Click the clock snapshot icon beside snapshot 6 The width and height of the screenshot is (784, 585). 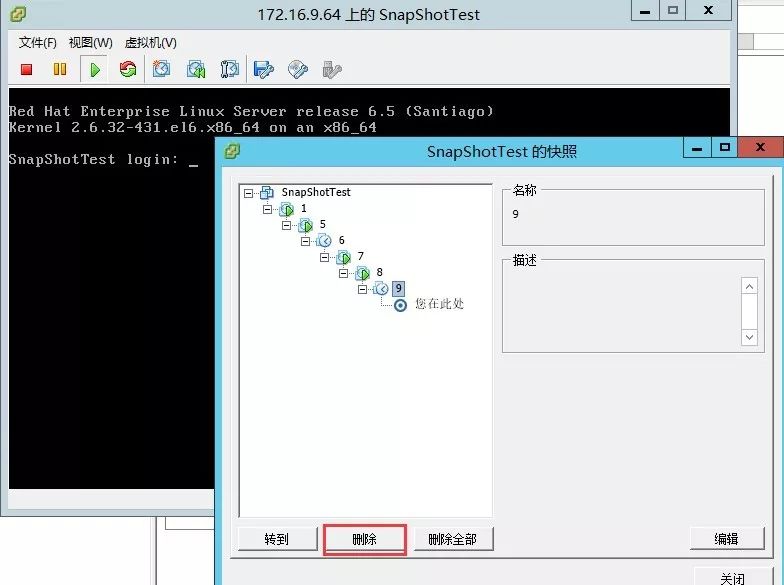324,241
